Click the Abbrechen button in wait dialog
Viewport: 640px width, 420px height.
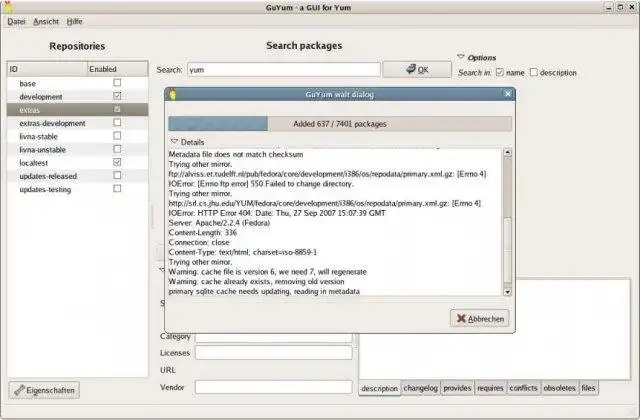480,318
